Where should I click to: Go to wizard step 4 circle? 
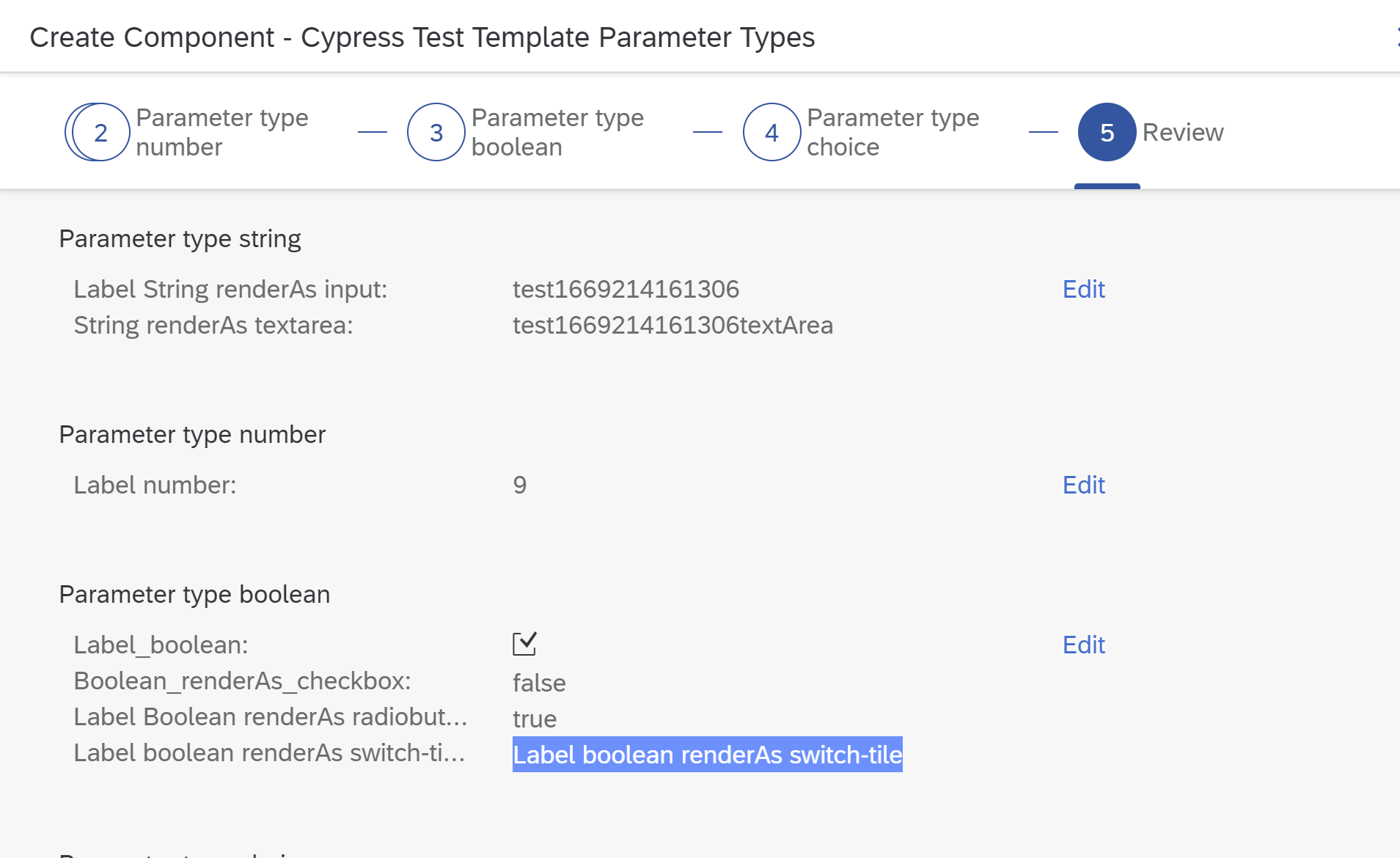pyautogui.click(x=772, y=132)
